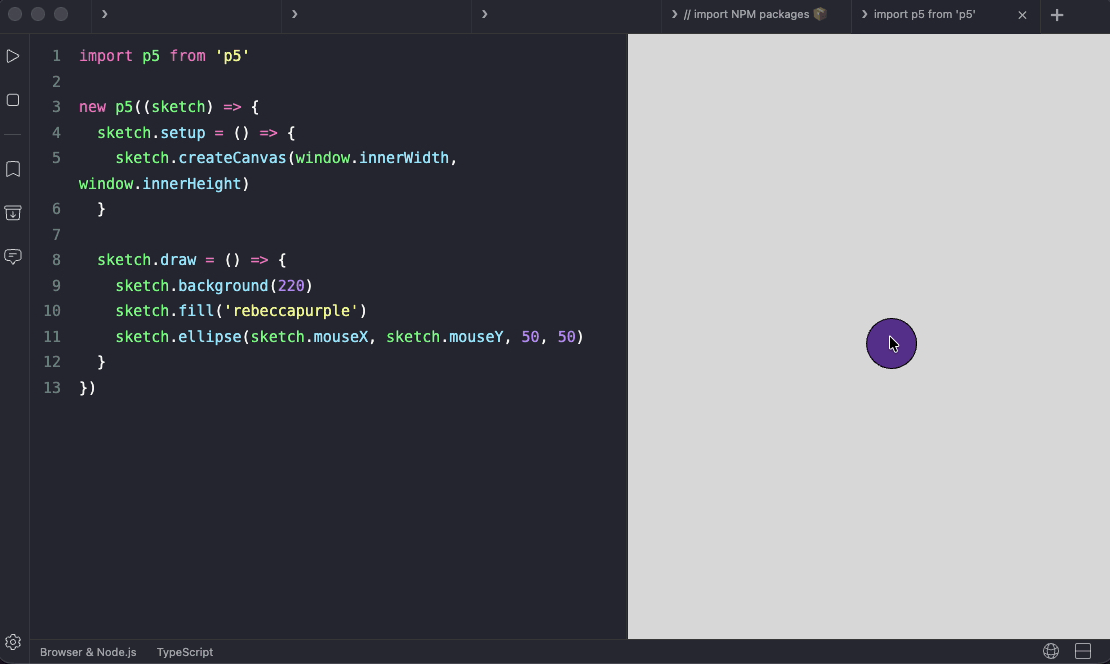Add a new tab with the plus icon
Viewport: 1110px width, 664px height.
pos(1057,15)
